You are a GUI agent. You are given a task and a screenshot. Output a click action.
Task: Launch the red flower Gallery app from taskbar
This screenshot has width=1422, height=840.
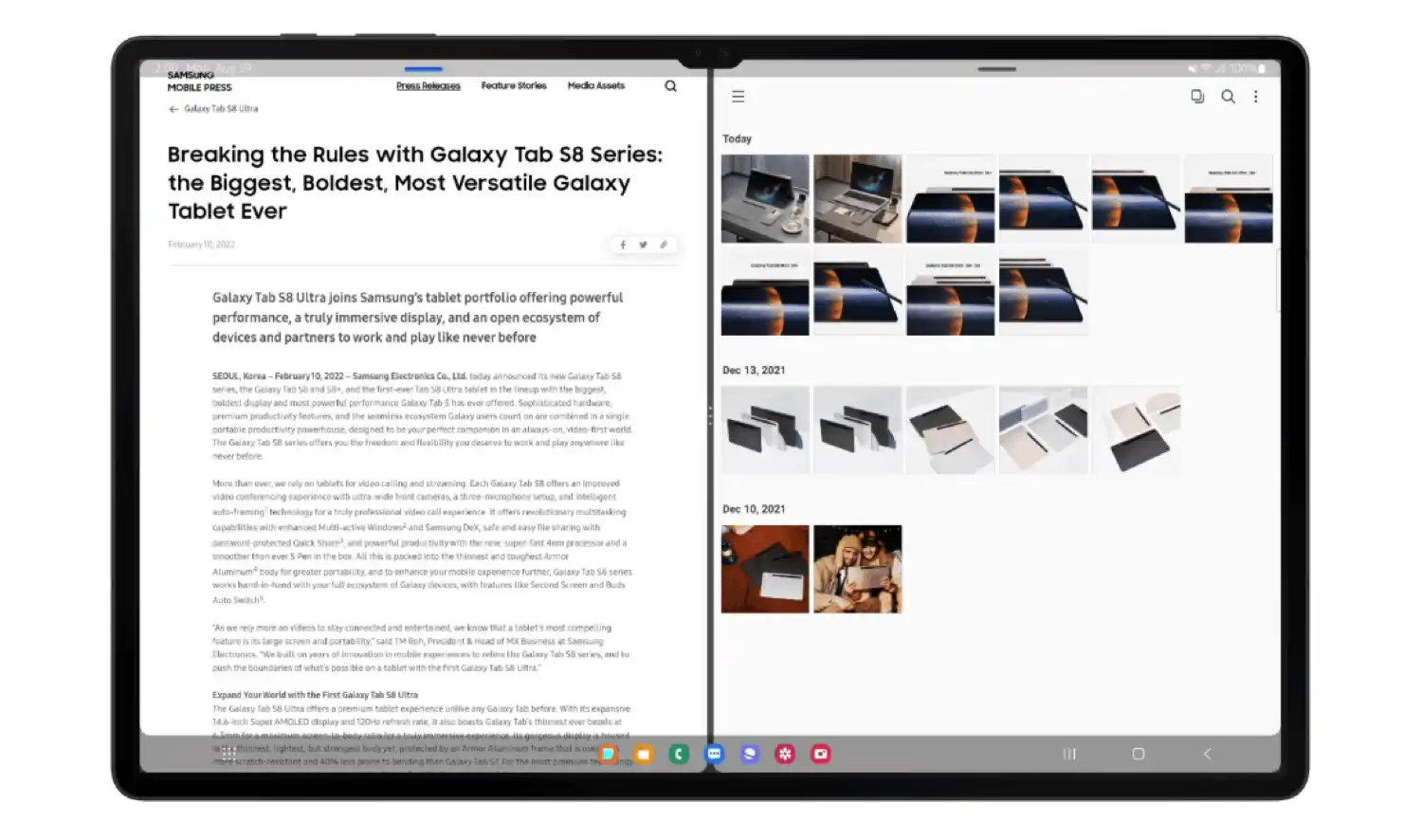(x=785, y=755)
